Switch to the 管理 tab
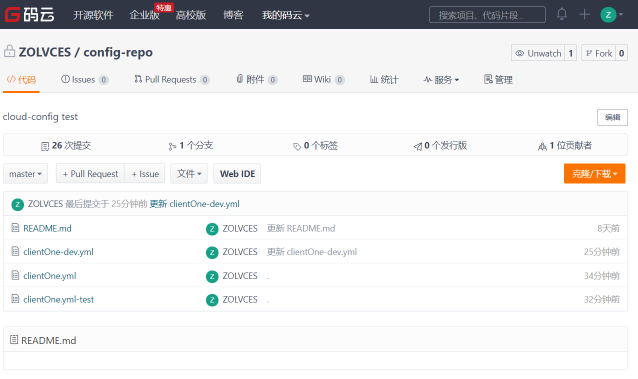638x379 pixels. click(498, 79)
